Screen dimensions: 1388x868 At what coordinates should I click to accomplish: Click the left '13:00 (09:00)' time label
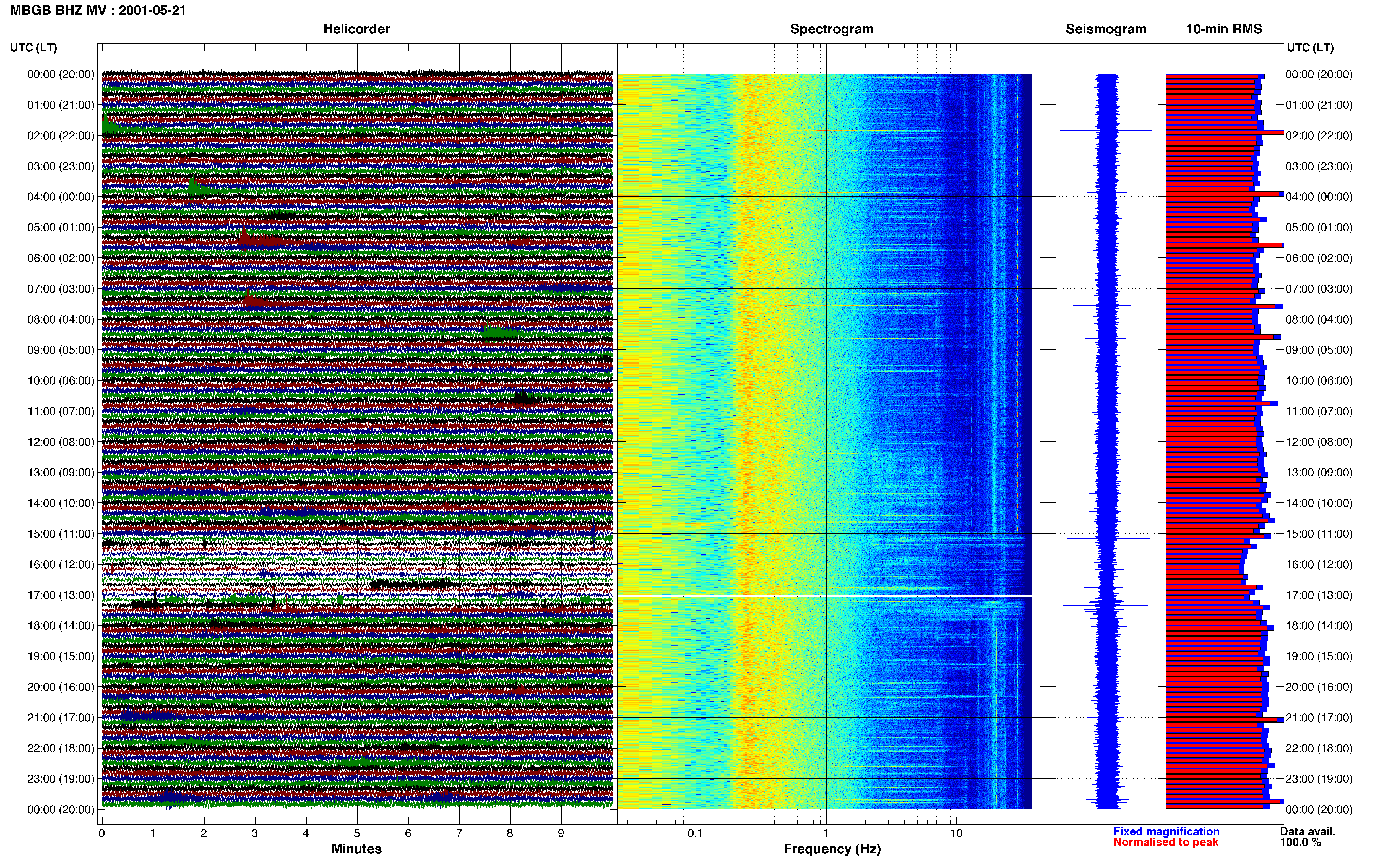[x=61, y=473]
